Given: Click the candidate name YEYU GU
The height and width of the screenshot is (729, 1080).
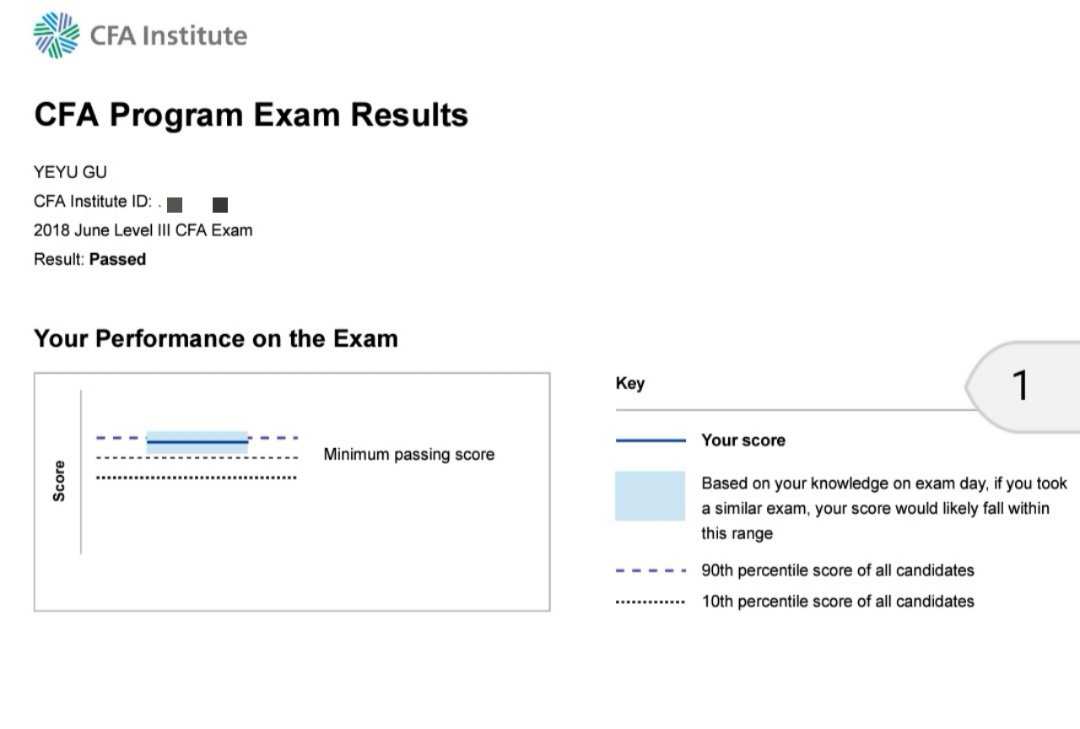Looking at the screenshot, I should [70, 172].
